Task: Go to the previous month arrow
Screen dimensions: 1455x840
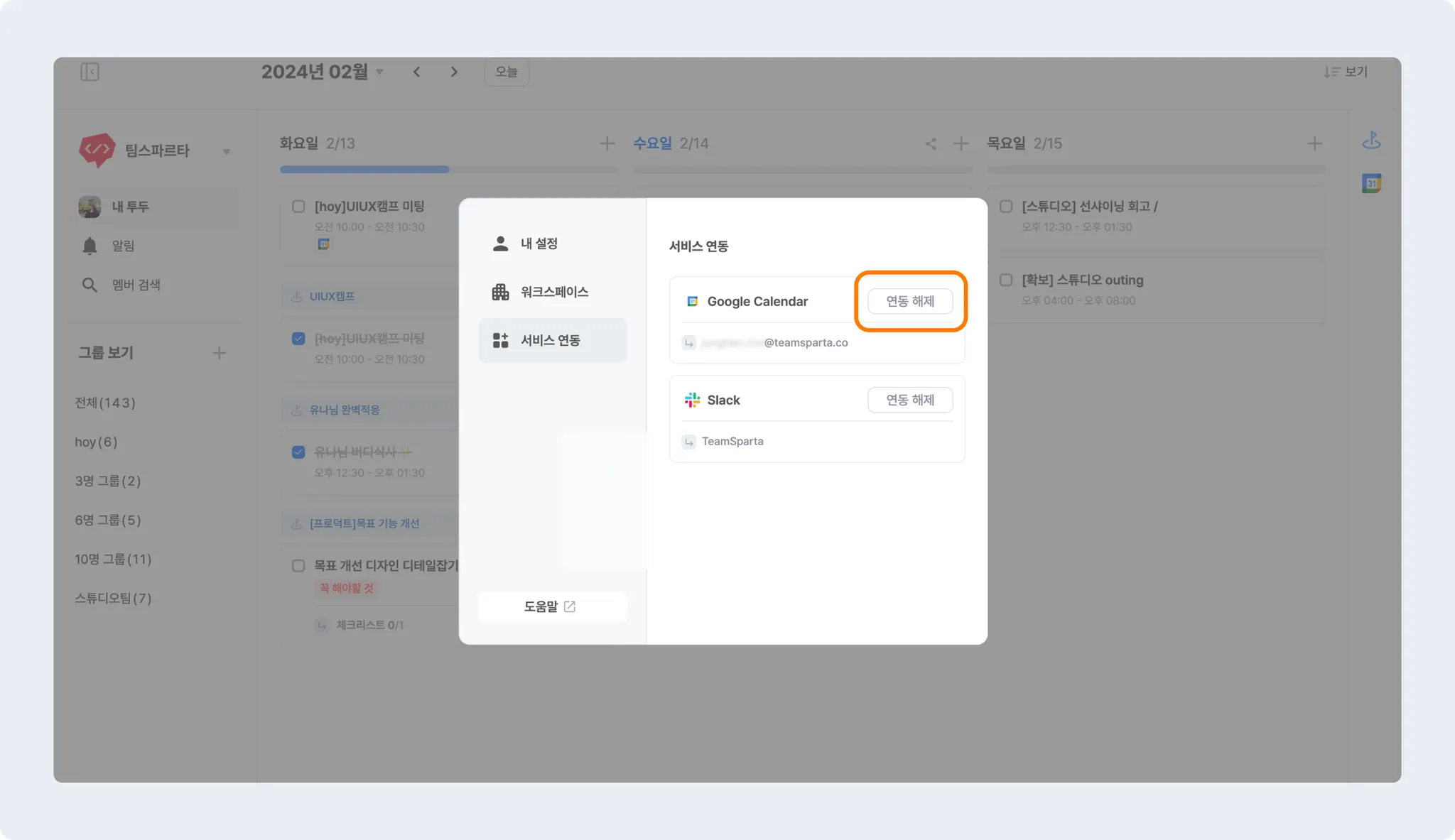Action: coord(417,72)
